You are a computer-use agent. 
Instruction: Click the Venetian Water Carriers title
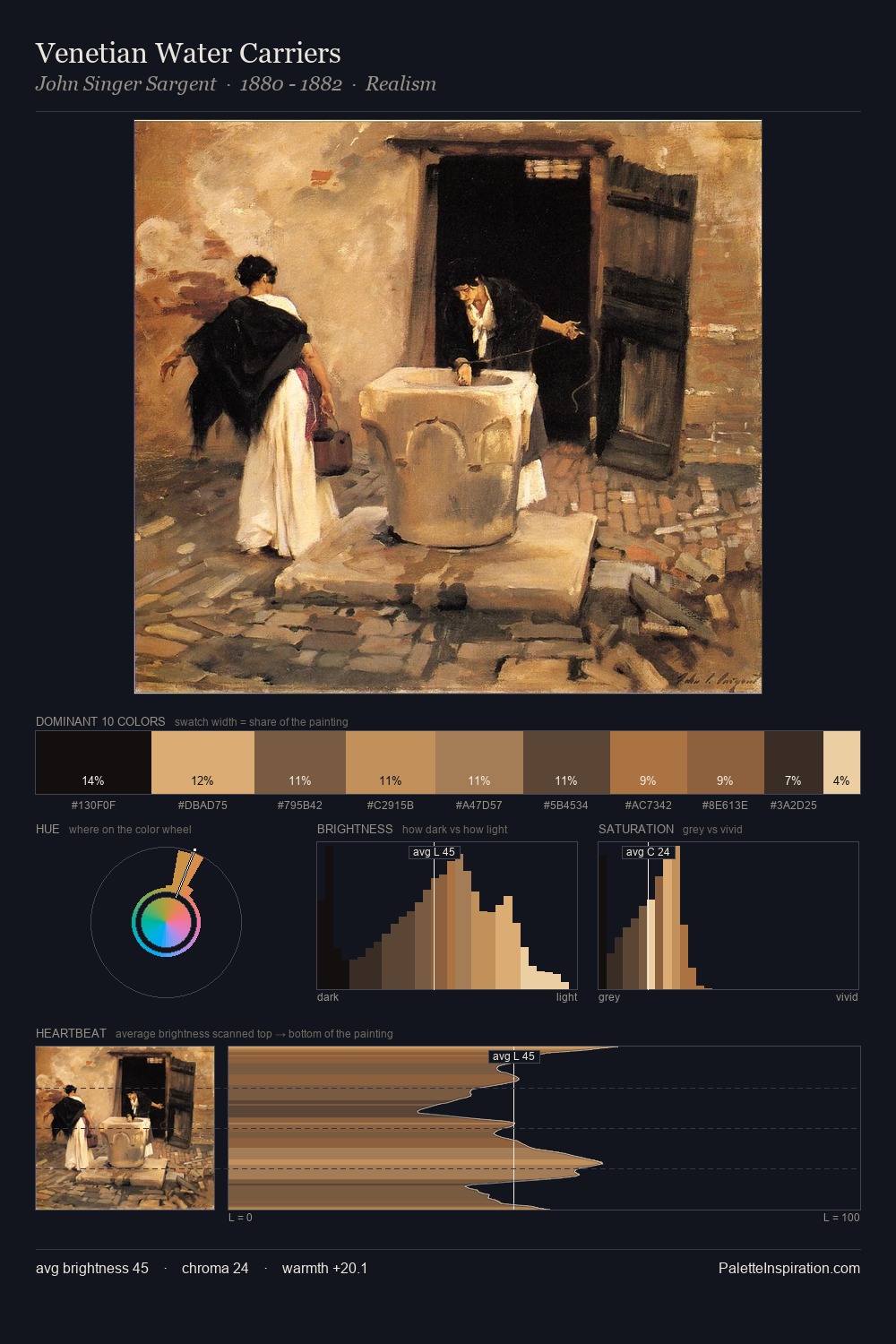click(188, 53)
